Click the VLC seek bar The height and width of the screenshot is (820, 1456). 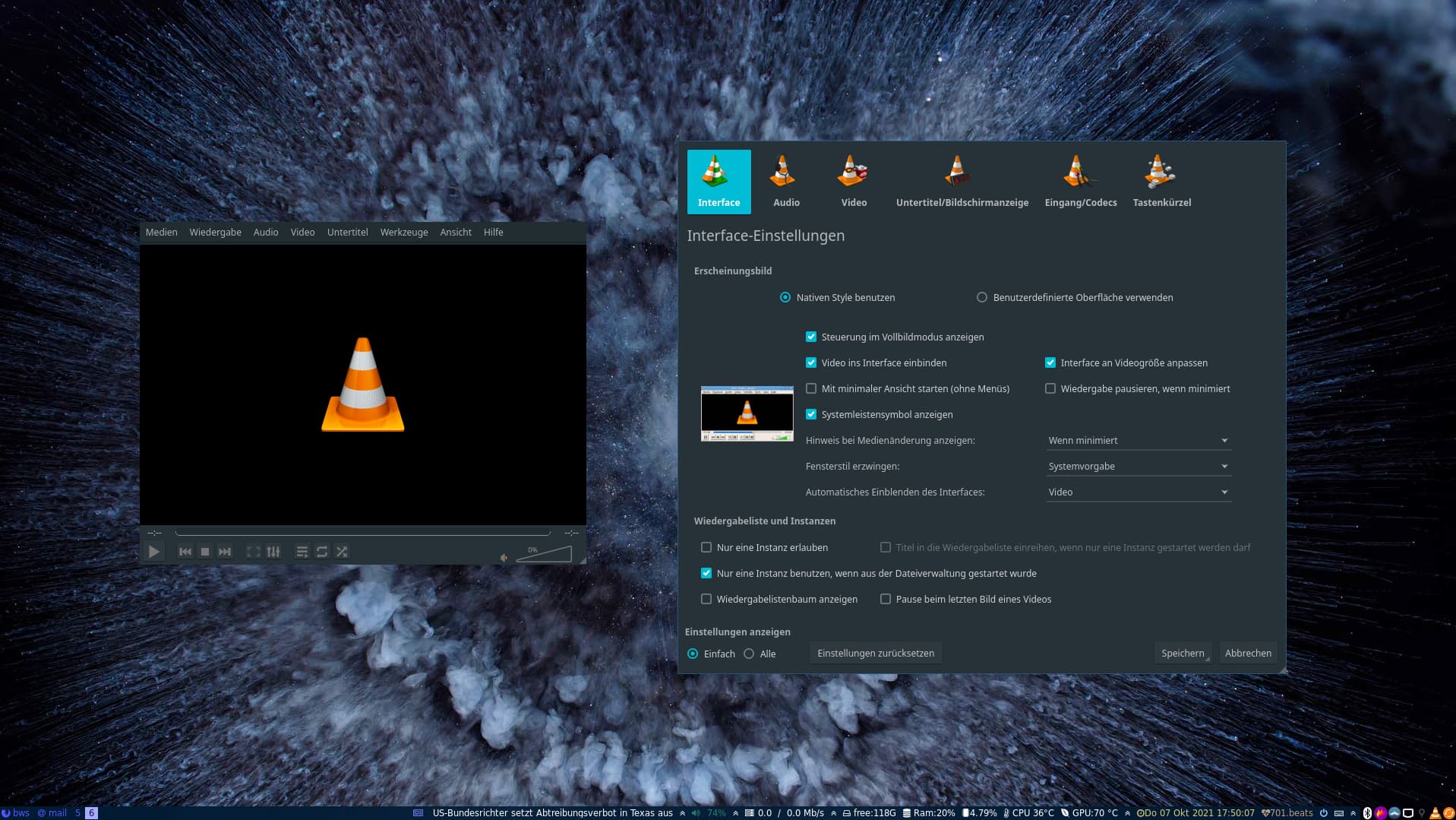pos(363,533)
